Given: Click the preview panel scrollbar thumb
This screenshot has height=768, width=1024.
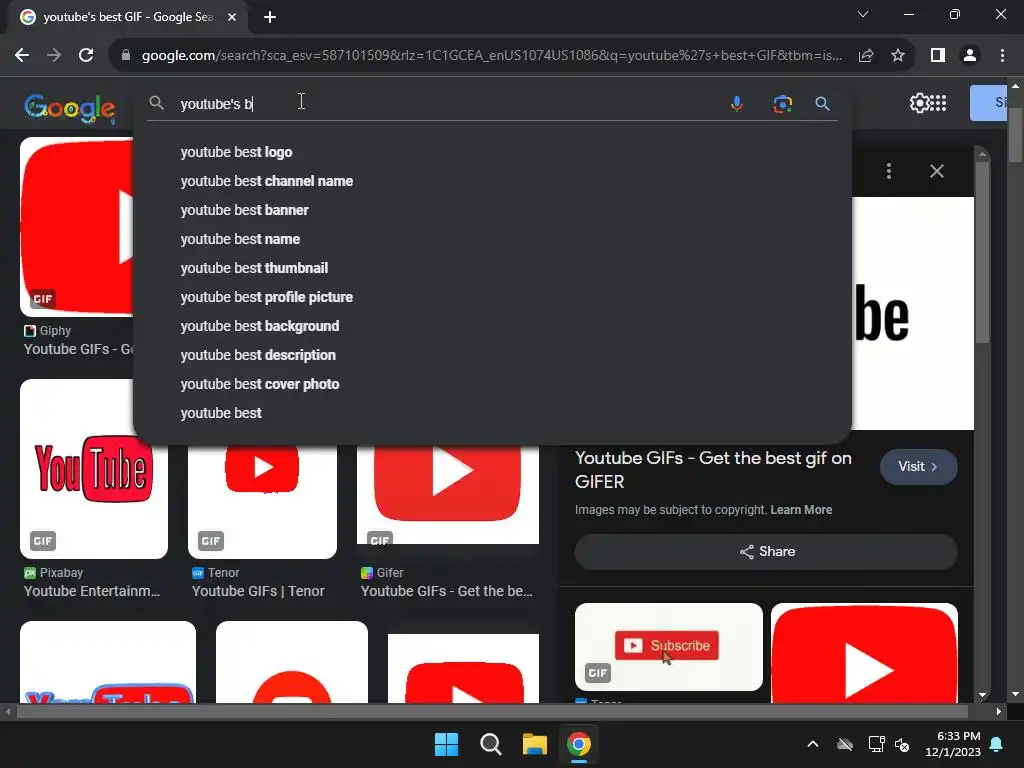Looking at the screenshot, I should click(982, 251).
